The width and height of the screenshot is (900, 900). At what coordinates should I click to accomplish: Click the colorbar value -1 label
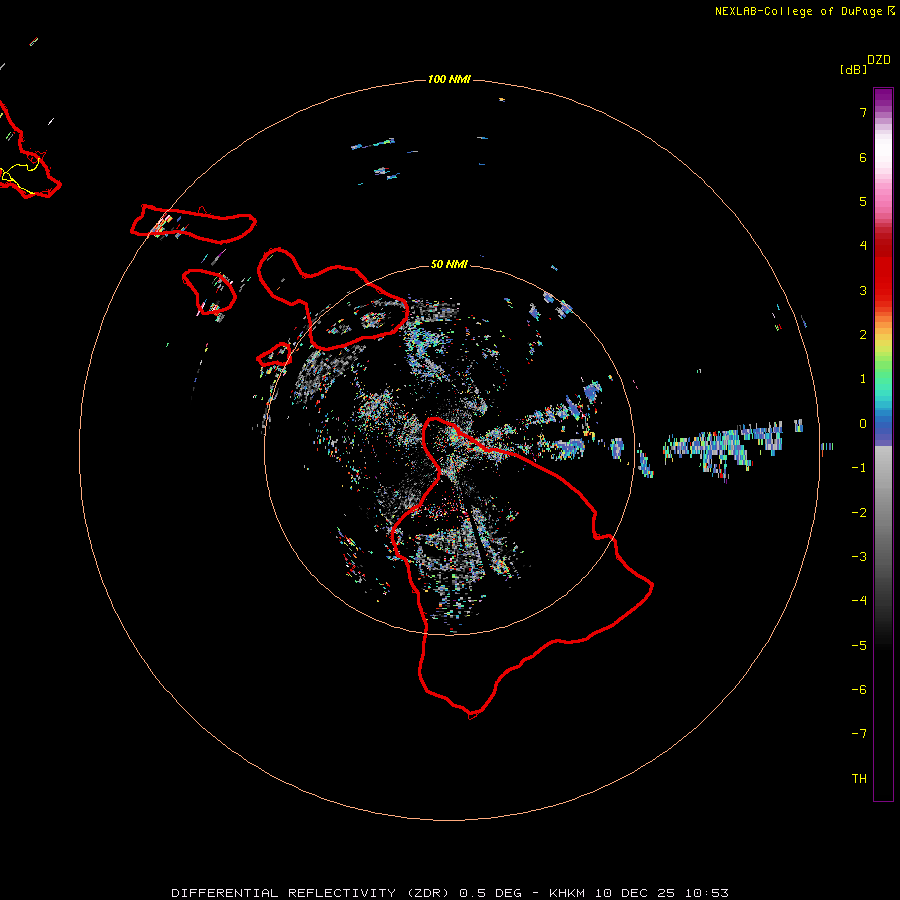point(859,468)
